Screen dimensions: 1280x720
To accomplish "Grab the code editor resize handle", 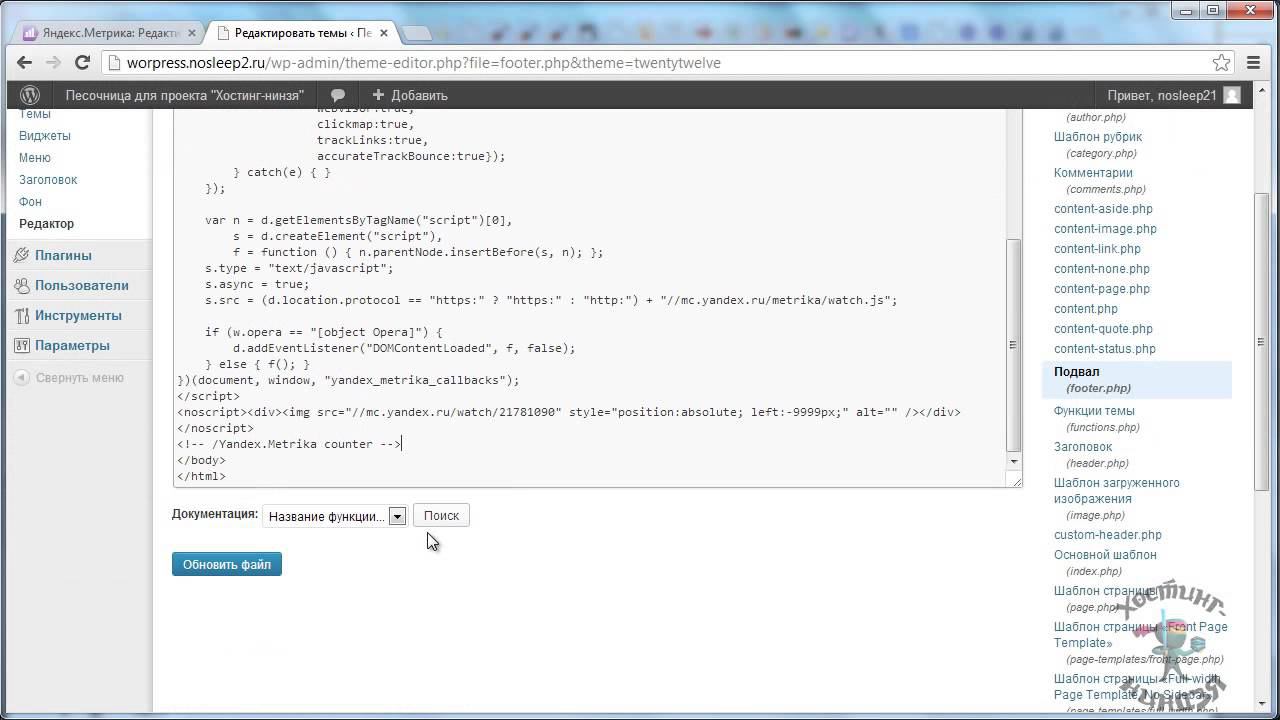I will coord(1015,481).
